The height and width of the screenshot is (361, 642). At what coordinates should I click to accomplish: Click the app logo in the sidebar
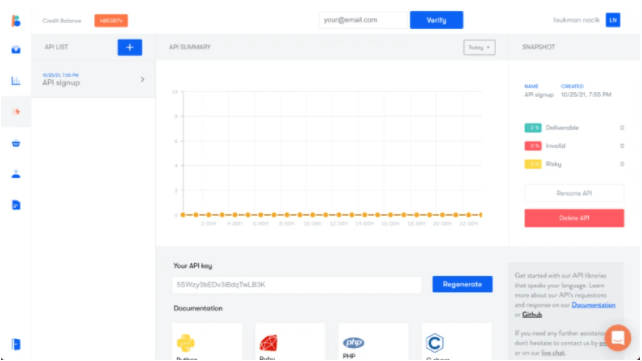(16, 20)
